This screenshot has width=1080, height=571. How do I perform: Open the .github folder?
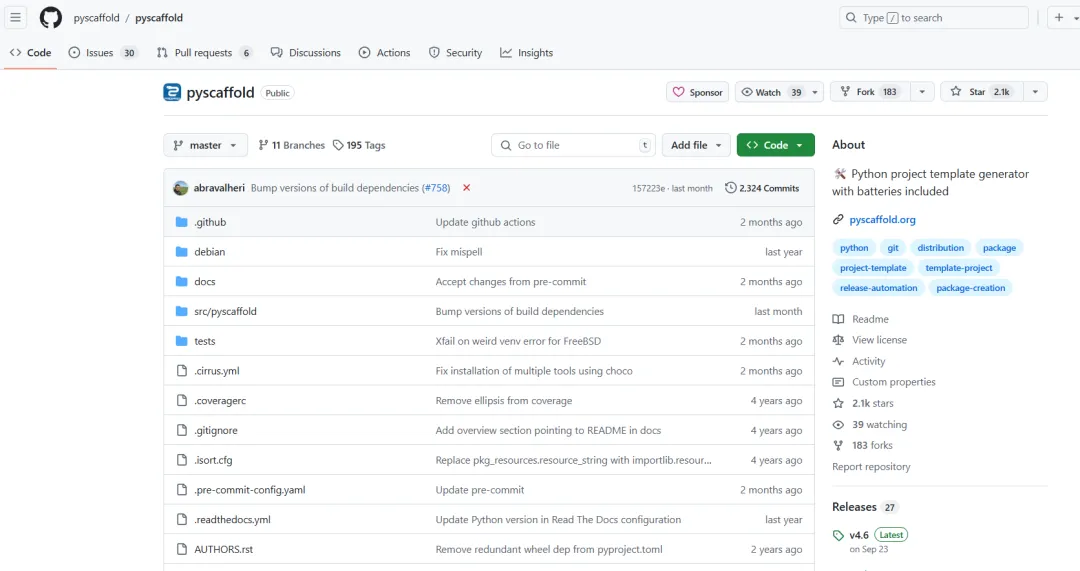(210, 222)
